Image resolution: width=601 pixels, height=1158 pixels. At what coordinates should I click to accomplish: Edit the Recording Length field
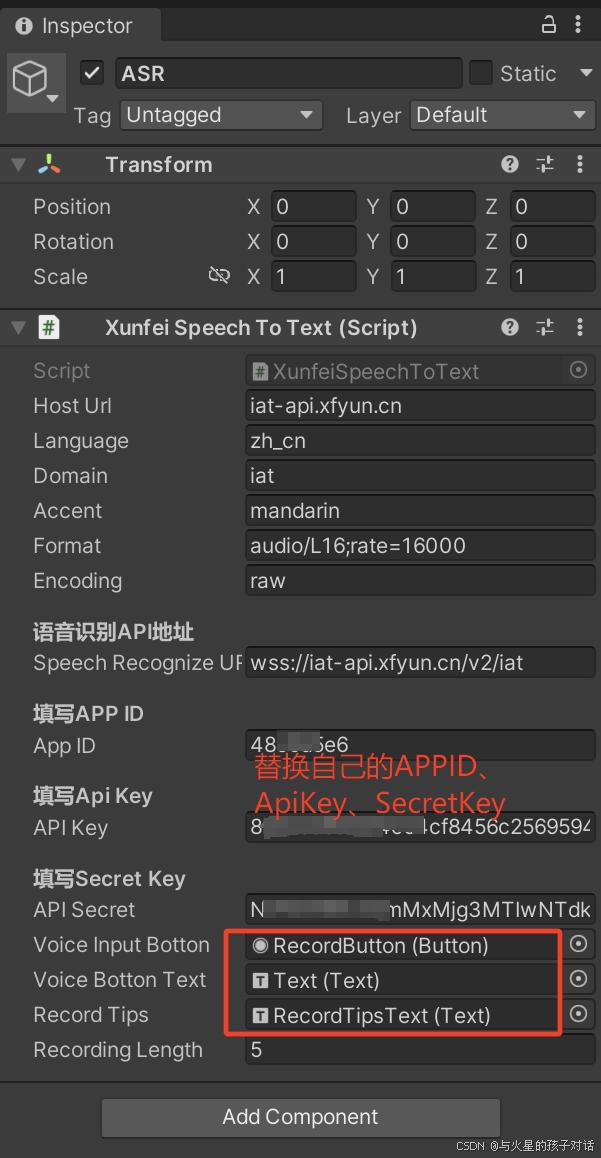pyautogui.click(x=420, y=1049)
